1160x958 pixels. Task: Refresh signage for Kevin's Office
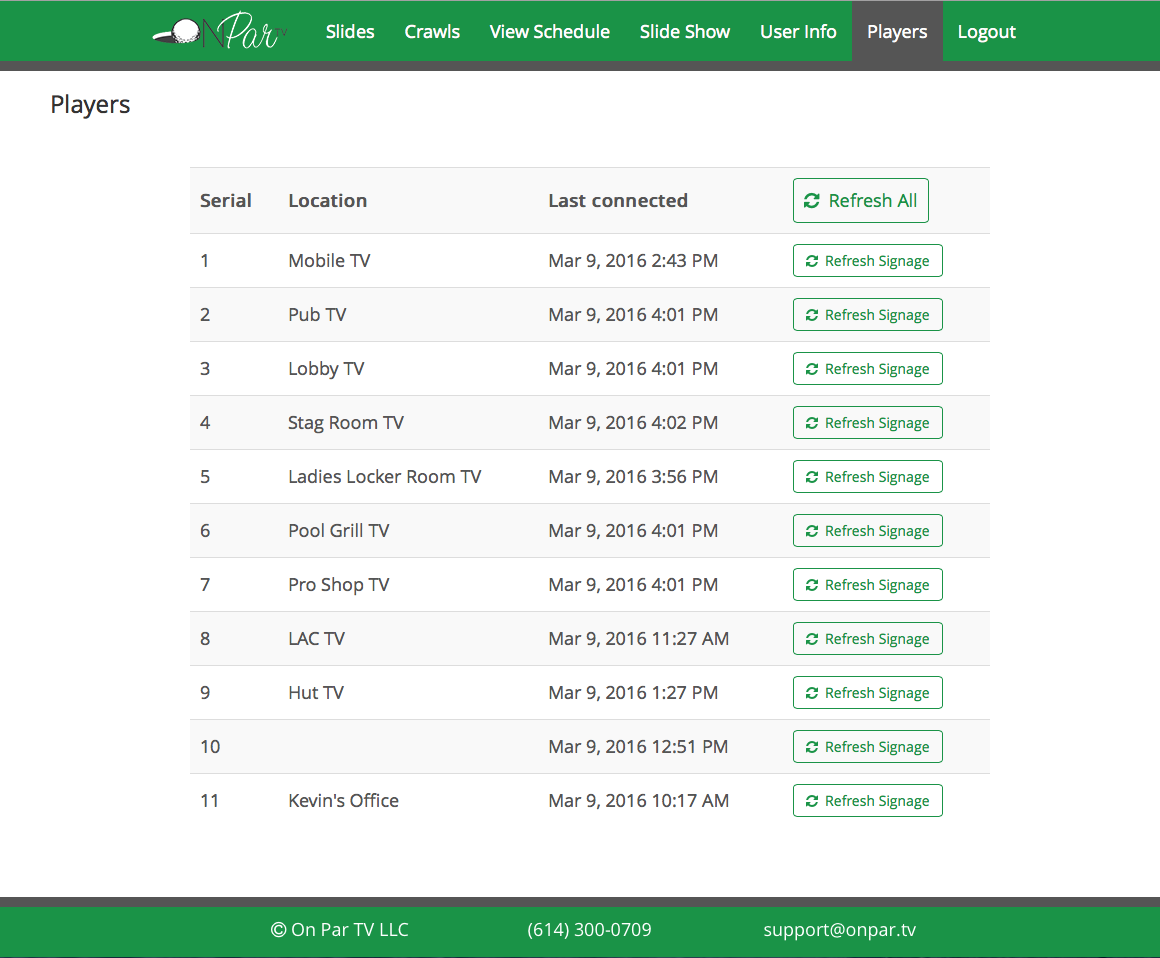[868, 800]
